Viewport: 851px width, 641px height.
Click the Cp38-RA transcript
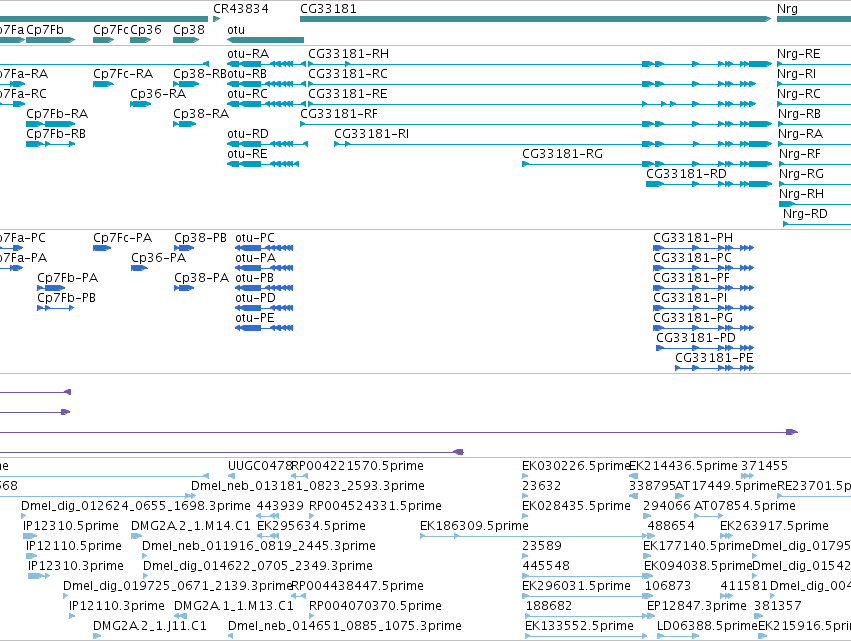tap(185, 124)
